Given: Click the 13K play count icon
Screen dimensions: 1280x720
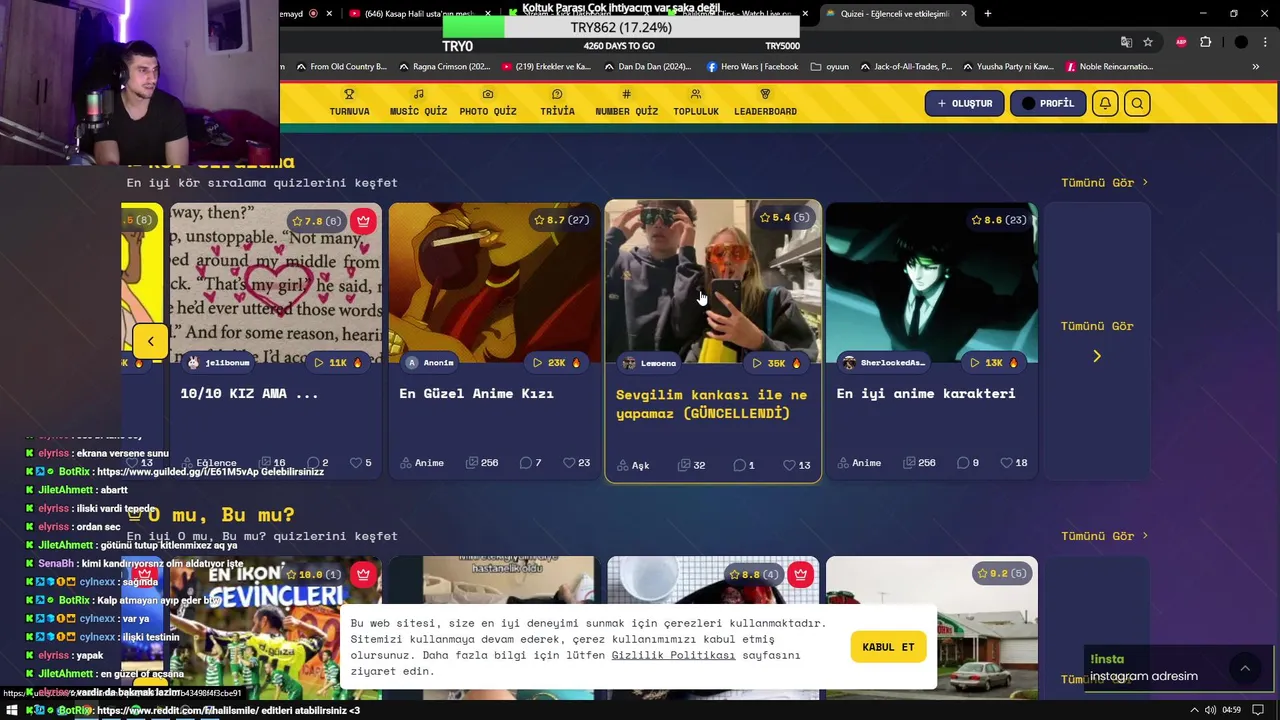Looking at the screenshot, I should (975, 362).
